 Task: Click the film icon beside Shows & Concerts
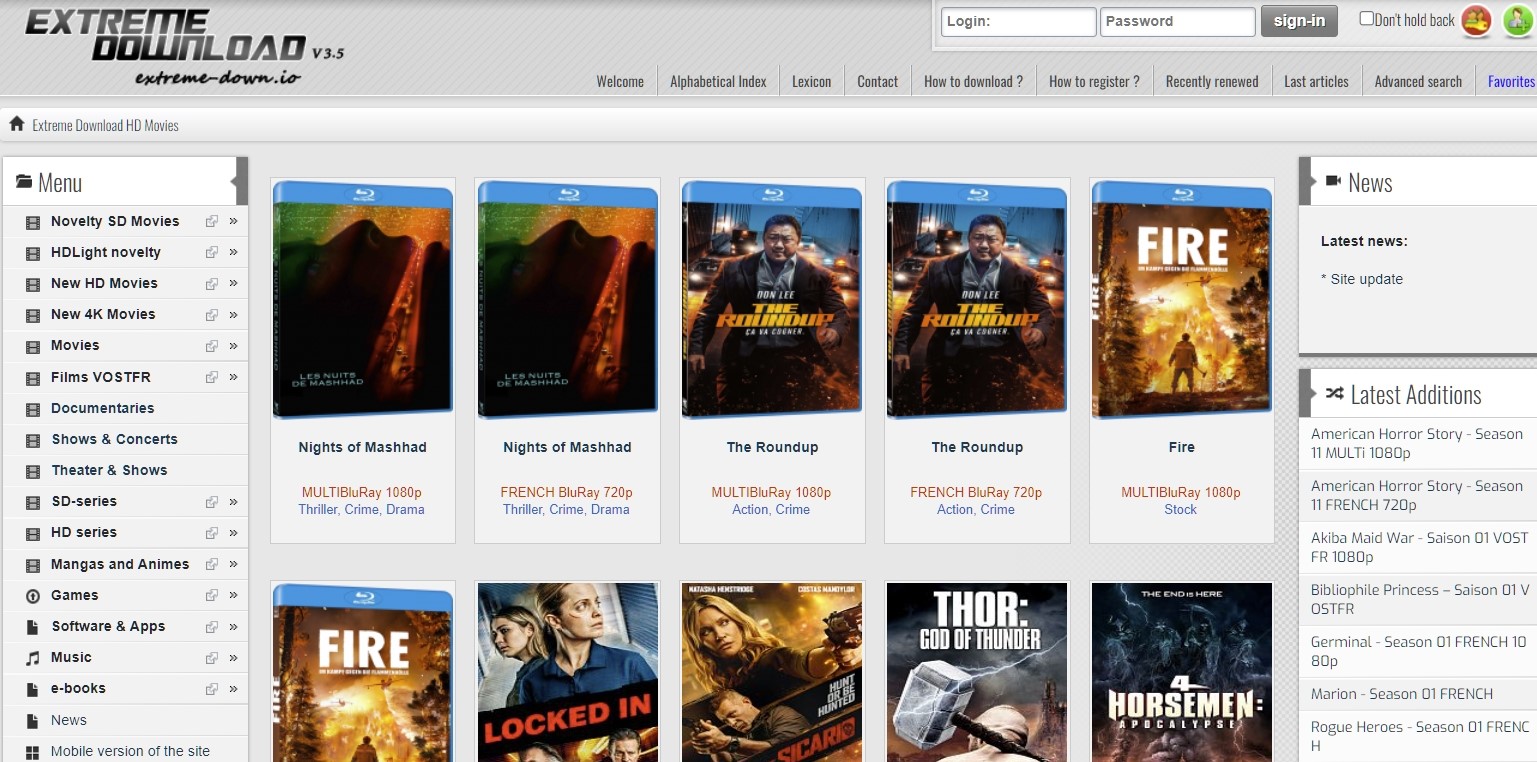click(33, 440)
